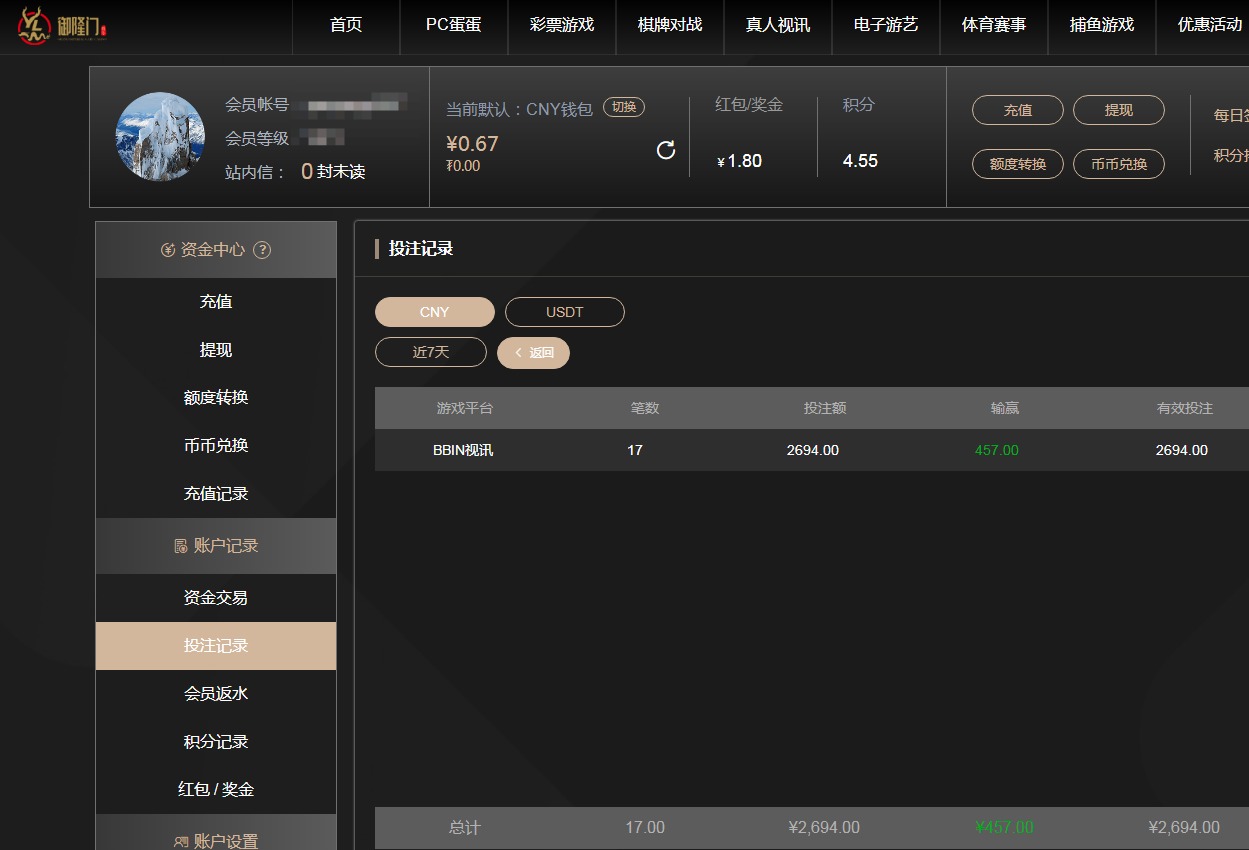Open the 真人视讯 menu tab
Image resolution: width=1249 pixels, height=850 pixels.
click(777, 27)
